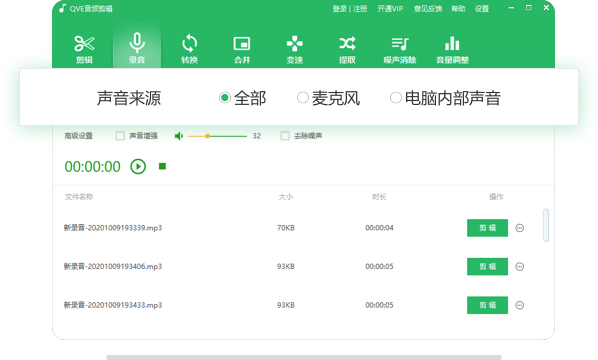Select file 新录音-20201009193339.mp3

113,228
